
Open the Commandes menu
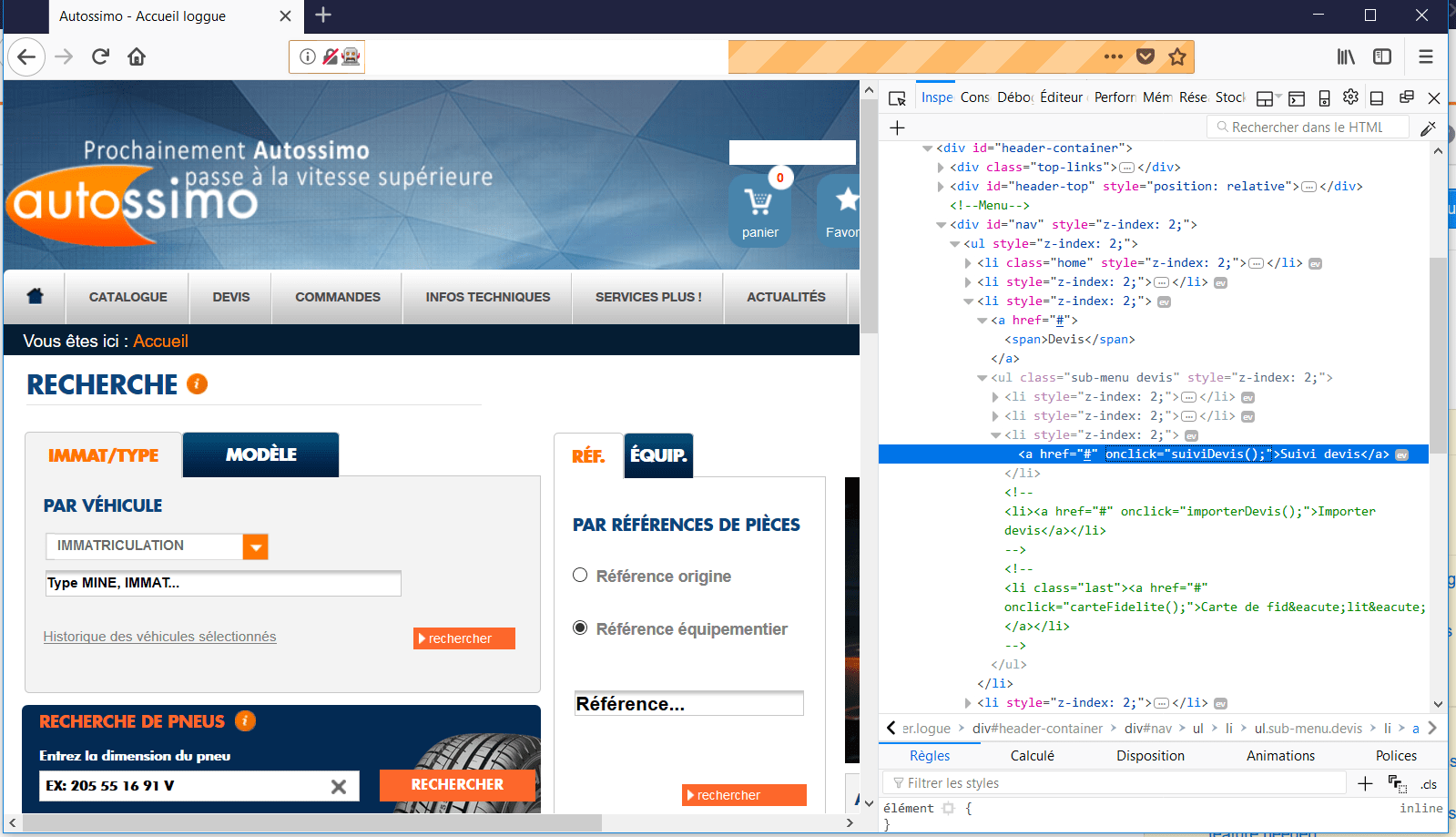338,297
